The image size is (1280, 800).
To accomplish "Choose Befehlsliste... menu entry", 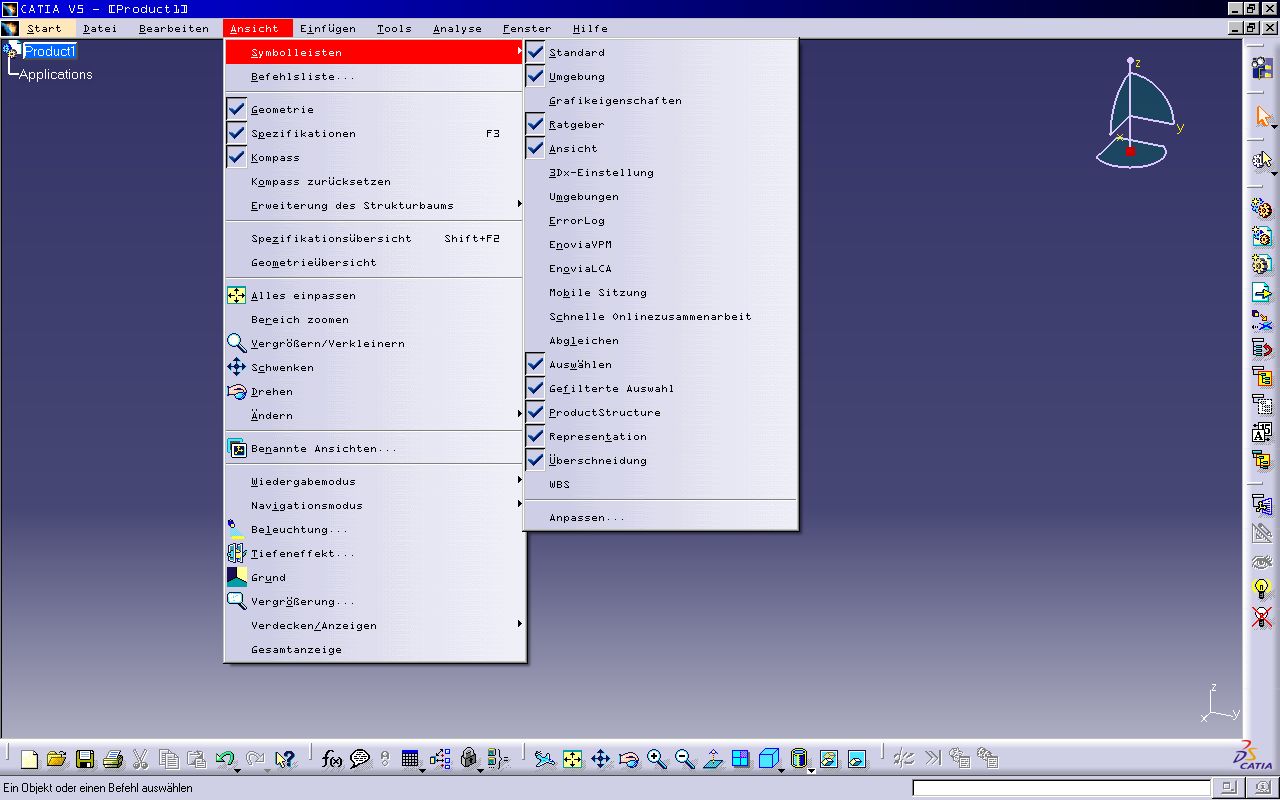I will pos(375,76).
